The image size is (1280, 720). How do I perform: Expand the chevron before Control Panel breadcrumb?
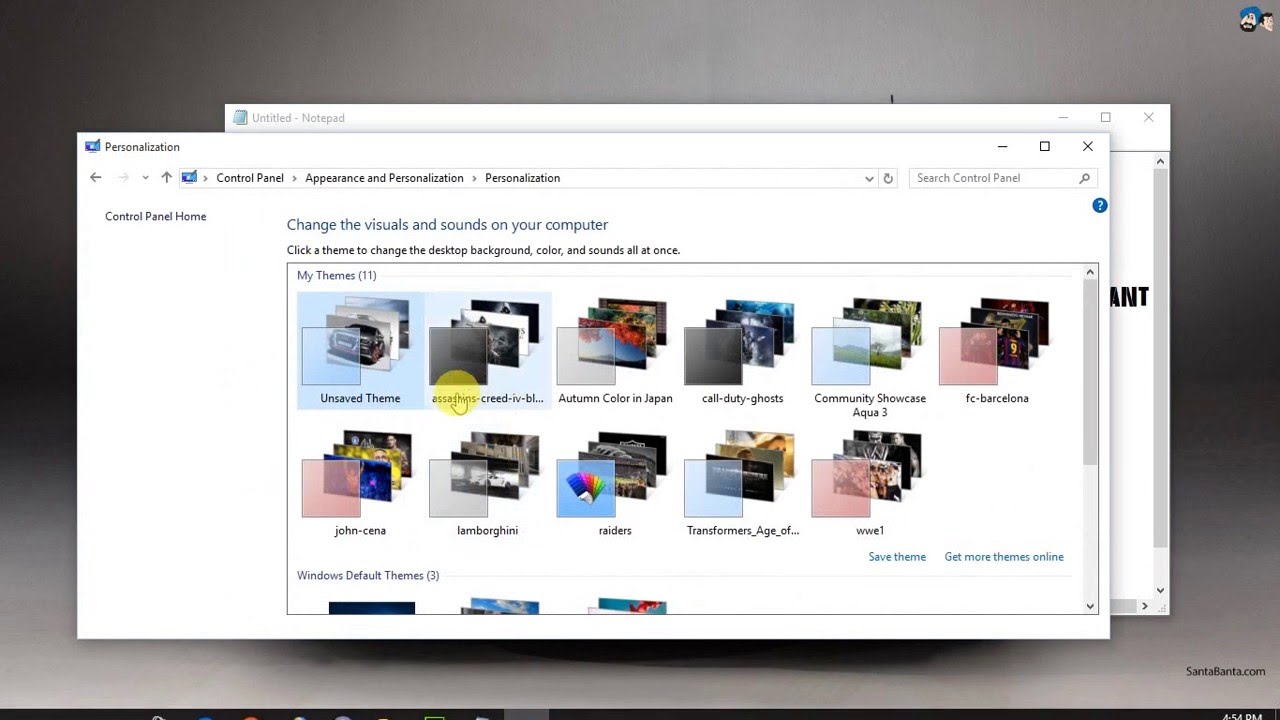(x=206, y=178)
